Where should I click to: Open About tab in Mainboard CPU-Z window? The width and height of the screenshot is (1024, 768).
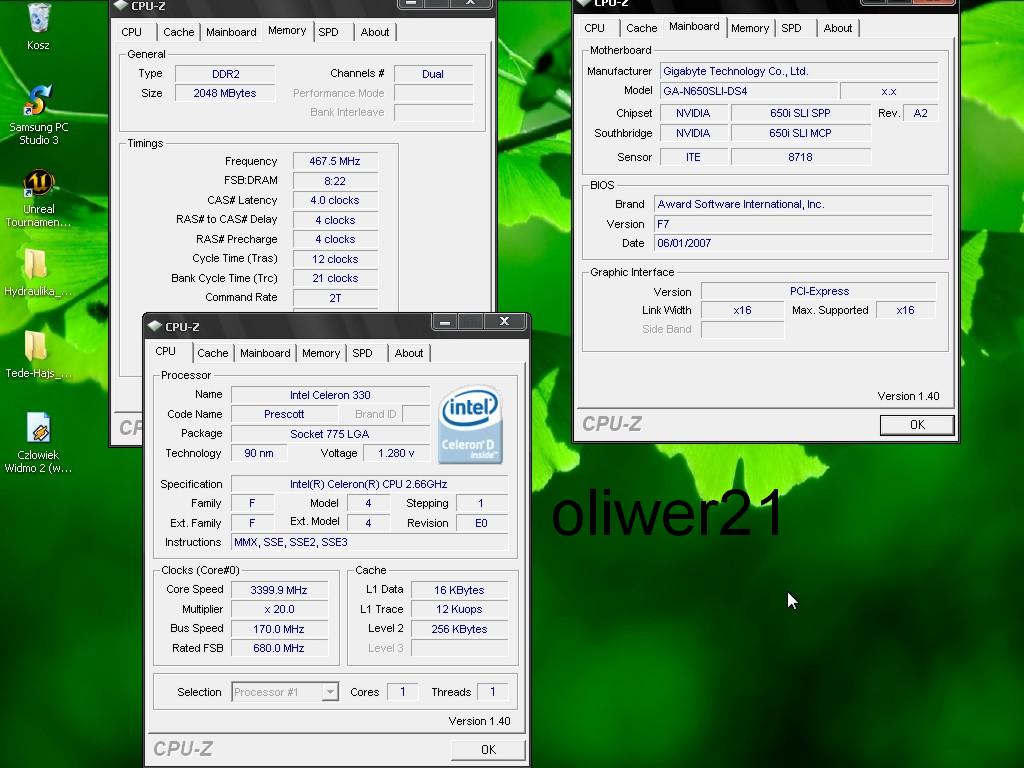pos(838,28)
